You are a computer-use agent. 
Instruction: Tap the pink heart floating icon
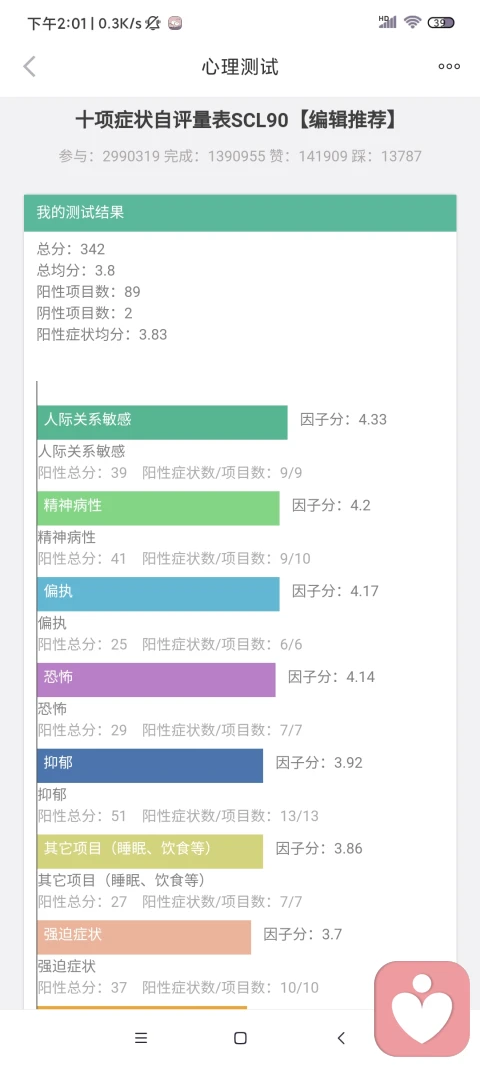click(422, 1006)
